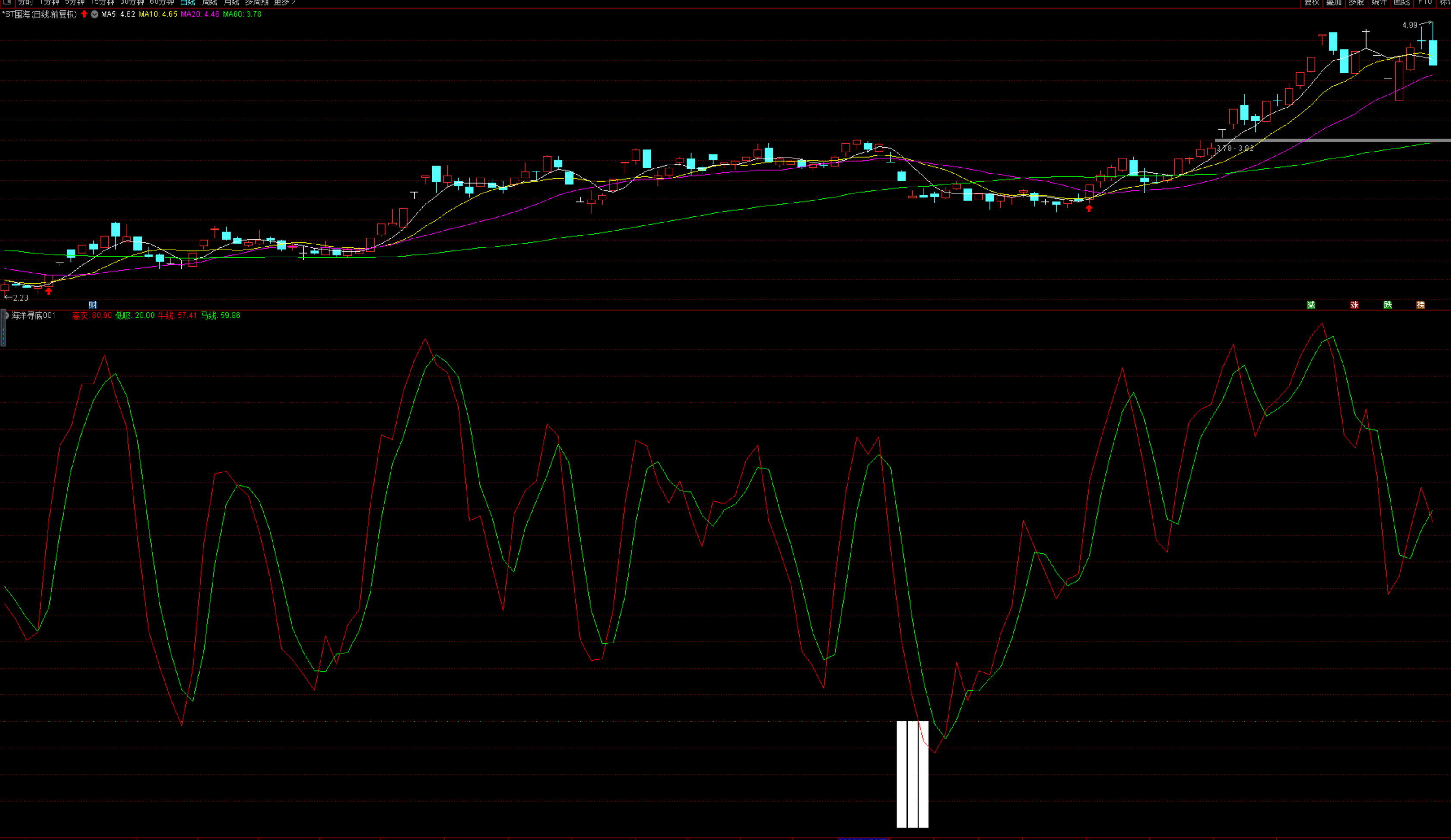Click the 海洋寻底001 indicator name
The width and height of the screenshot is (1451, 840).
33,316
